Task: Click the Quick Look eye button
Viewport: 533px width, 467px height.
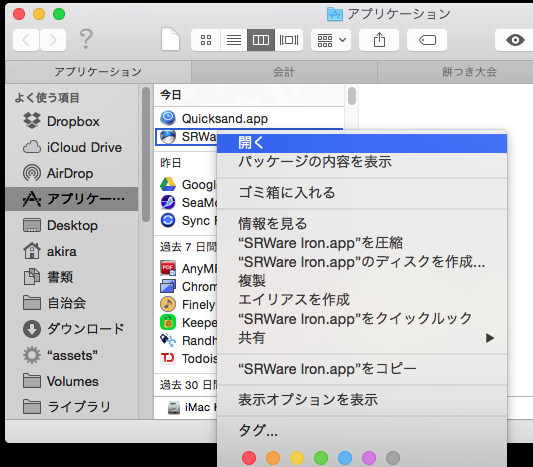Action: pos(514,40)
